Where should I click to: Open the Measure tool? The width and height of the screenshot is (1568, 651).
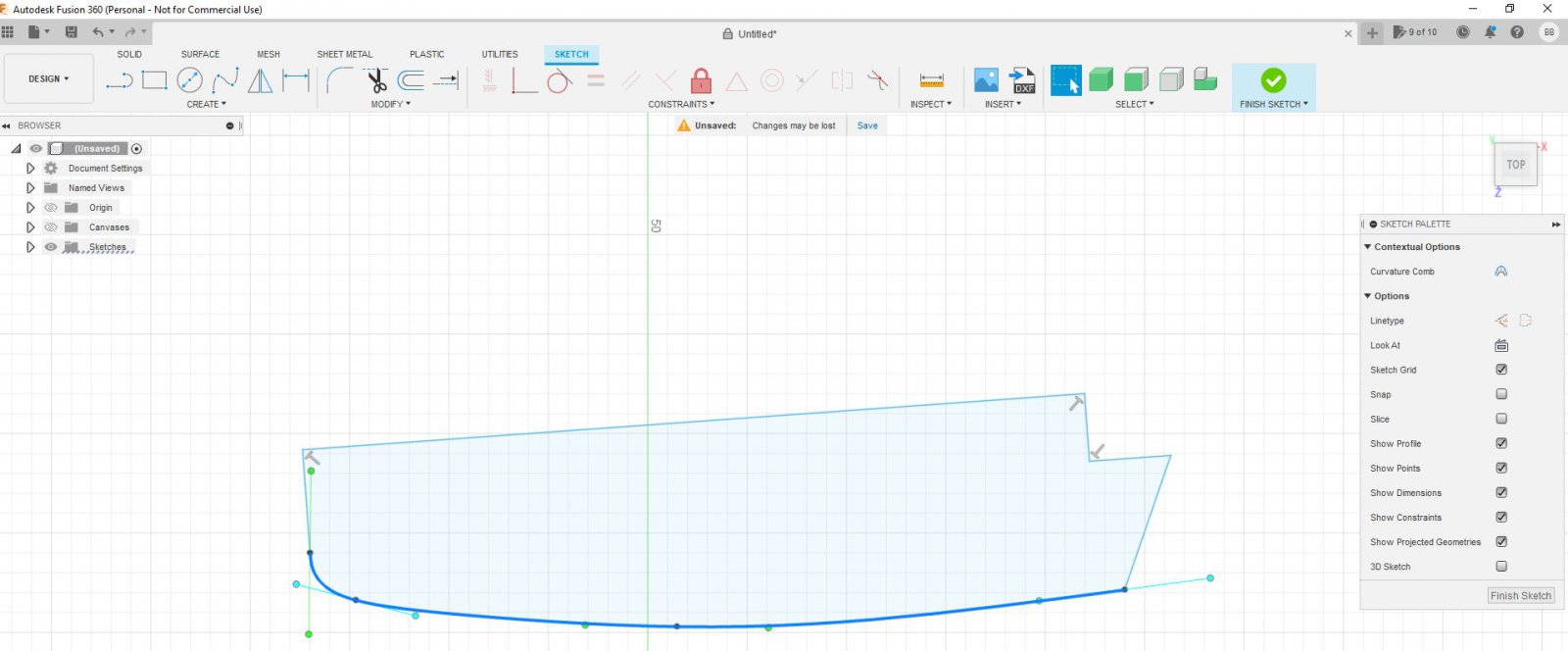(x=932, y=80)
